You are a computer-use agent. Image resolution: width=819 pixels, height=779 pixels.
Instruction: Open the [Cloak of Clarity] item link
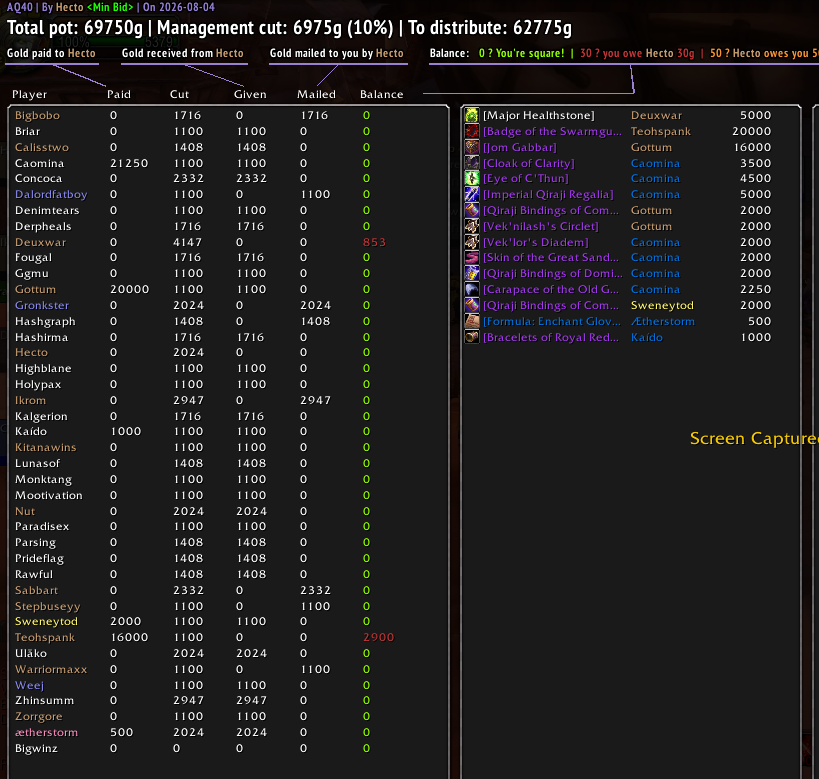[x=529, y=163]
